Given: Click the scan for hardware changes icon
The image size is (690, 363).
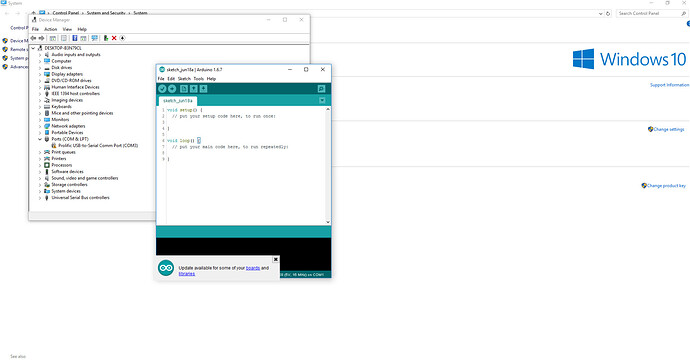Looking at the screenshot, I should (94, 38).
